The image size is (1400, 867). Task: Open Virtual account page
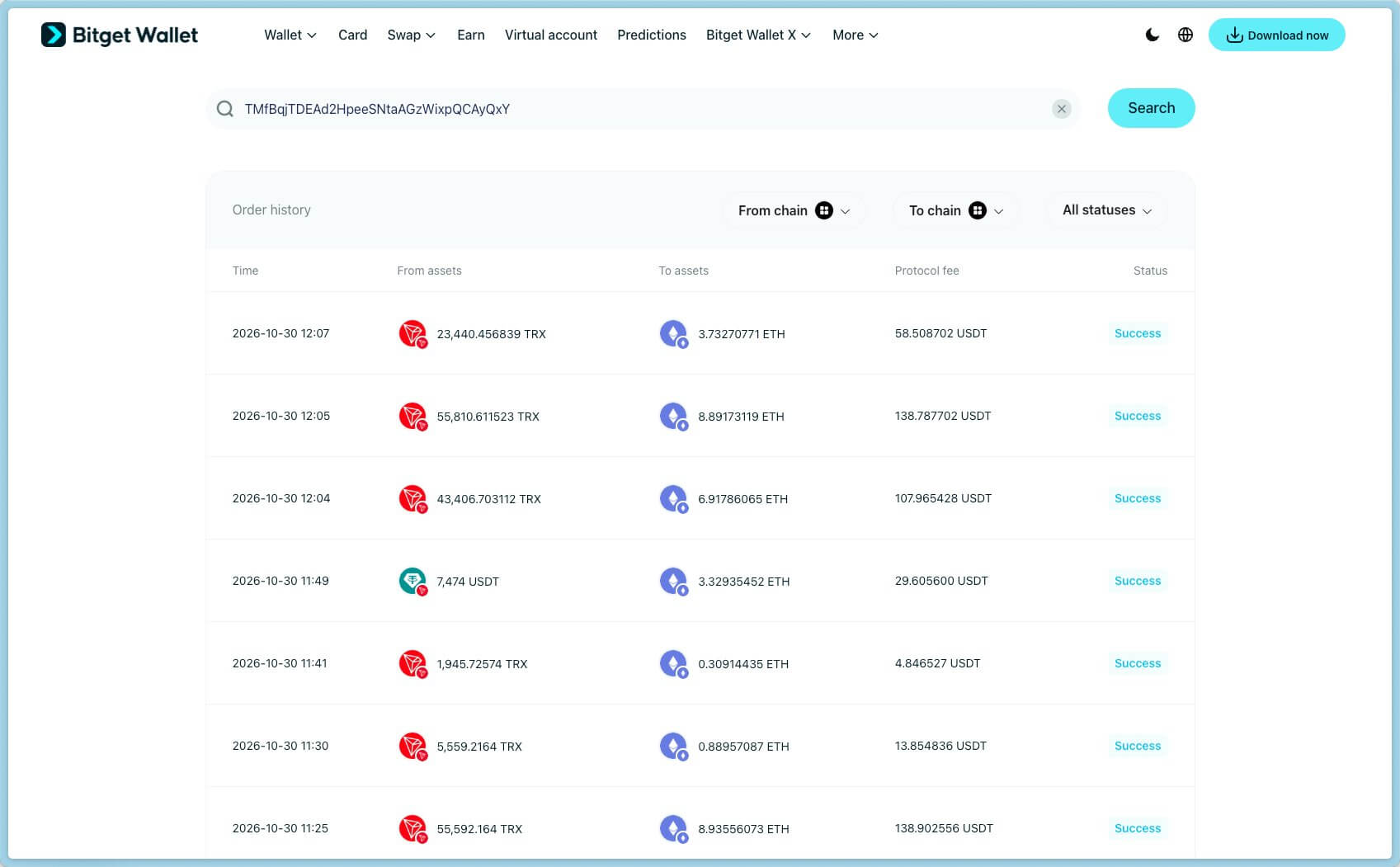pos(551,35)
